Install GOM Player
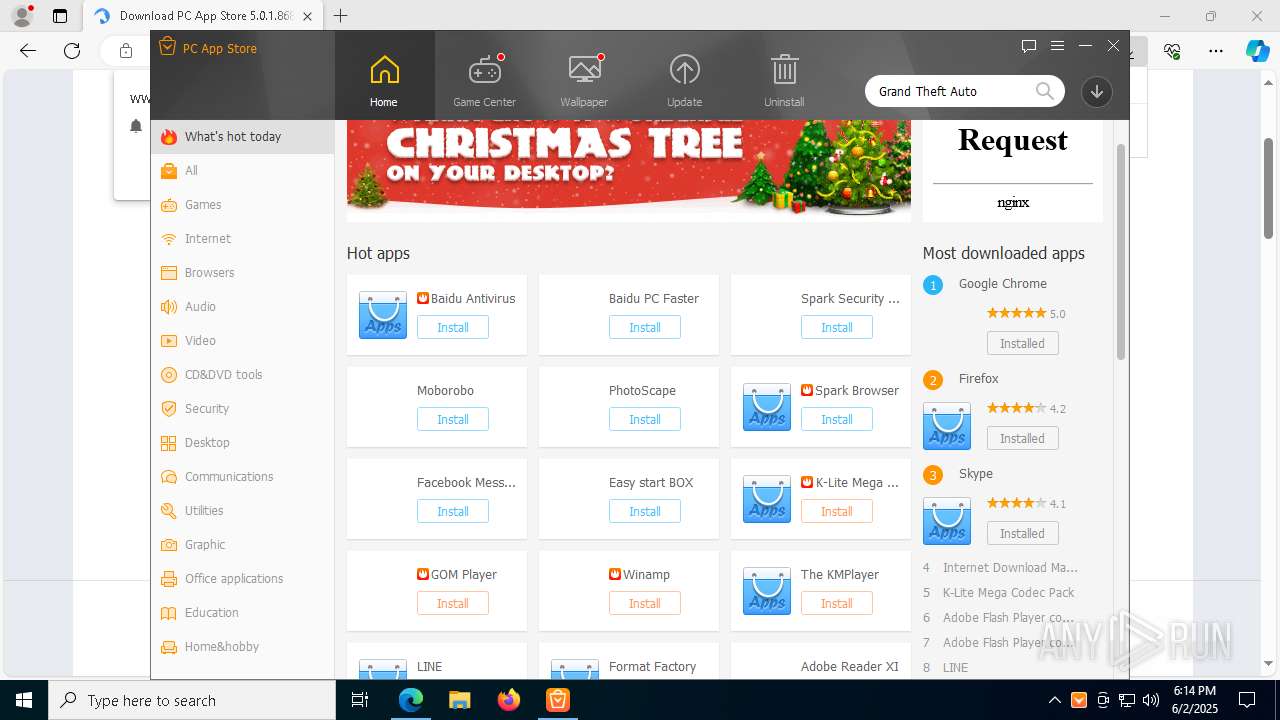Image resolution: width=1280 pixels, height=720 pixels. coord(453,604)
